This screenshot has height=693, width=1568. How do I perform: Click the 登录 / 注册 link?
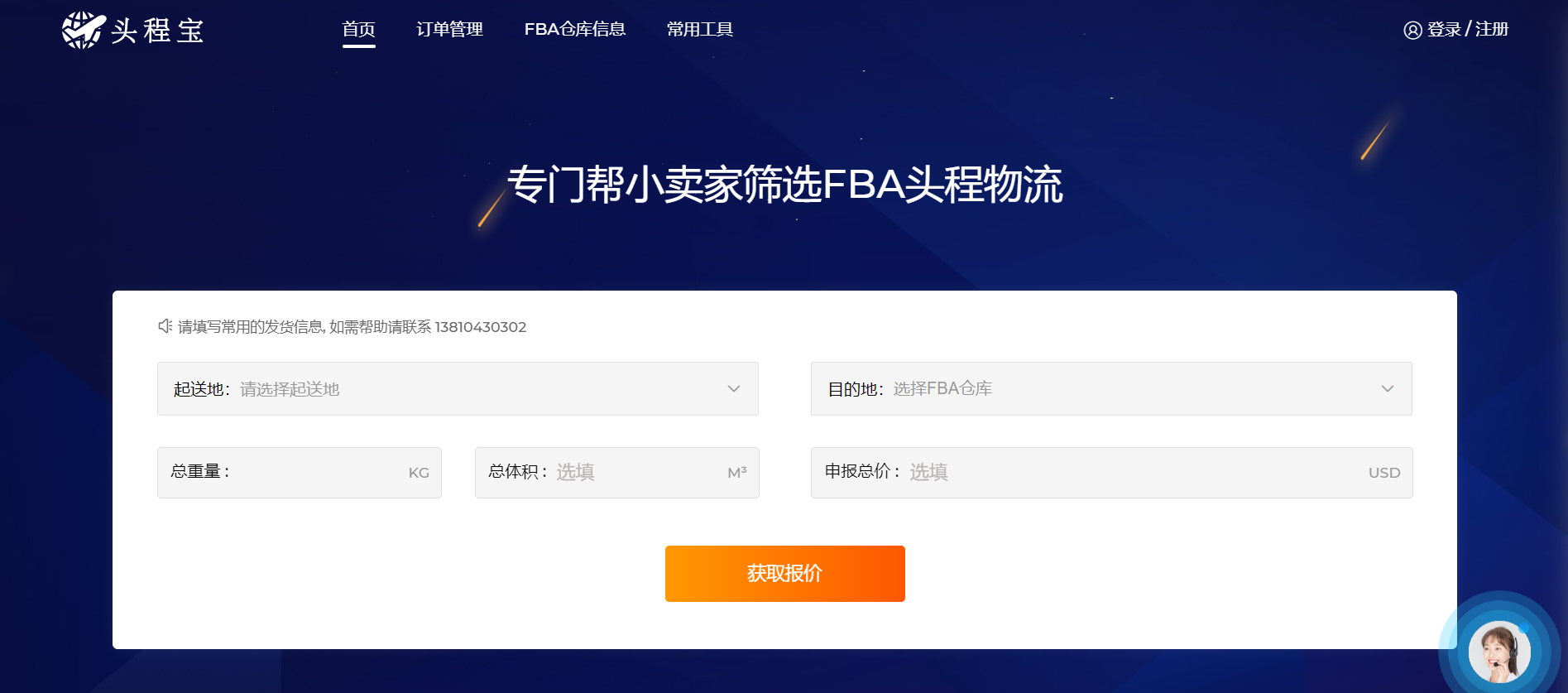tap(1467, 30)
